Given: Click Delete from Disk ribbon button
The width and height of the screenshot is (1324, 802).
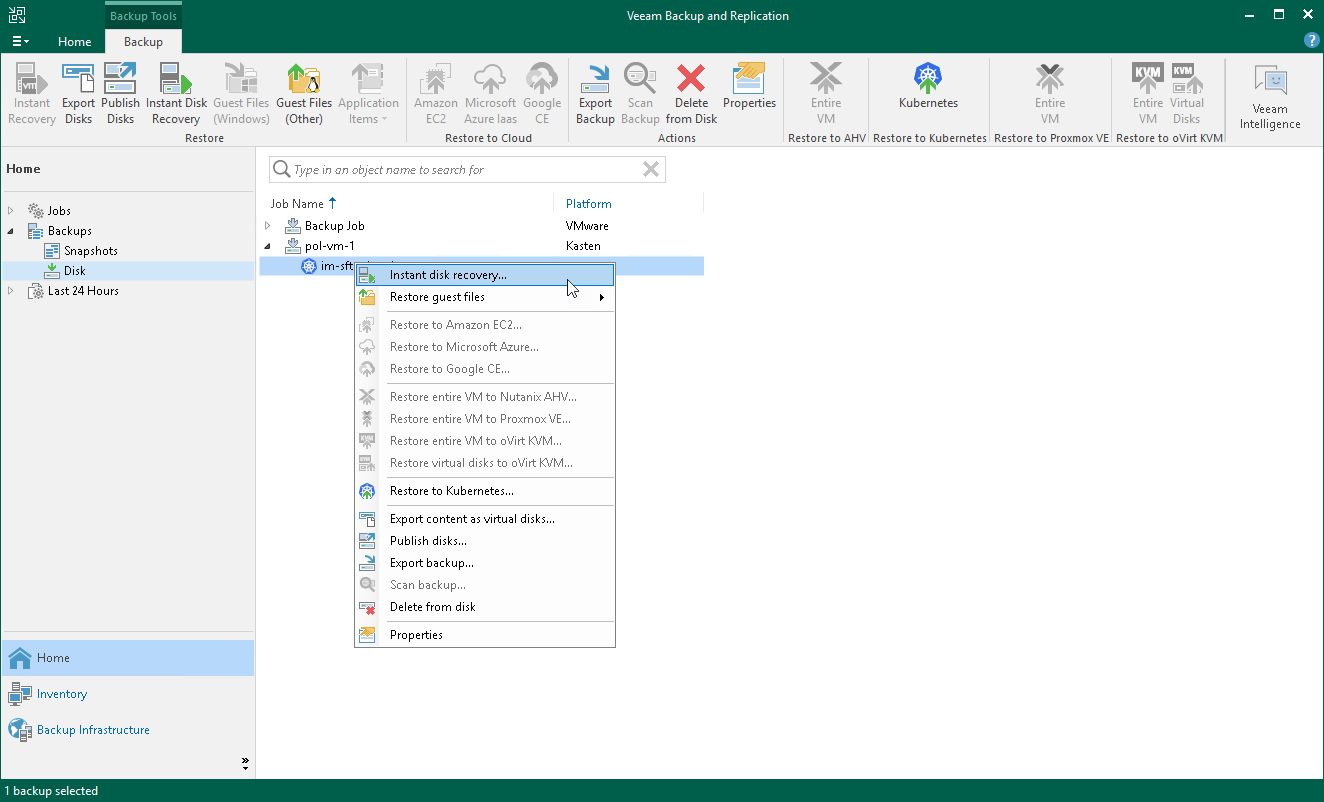Looking at the screenshot, I should pos(691,94).
